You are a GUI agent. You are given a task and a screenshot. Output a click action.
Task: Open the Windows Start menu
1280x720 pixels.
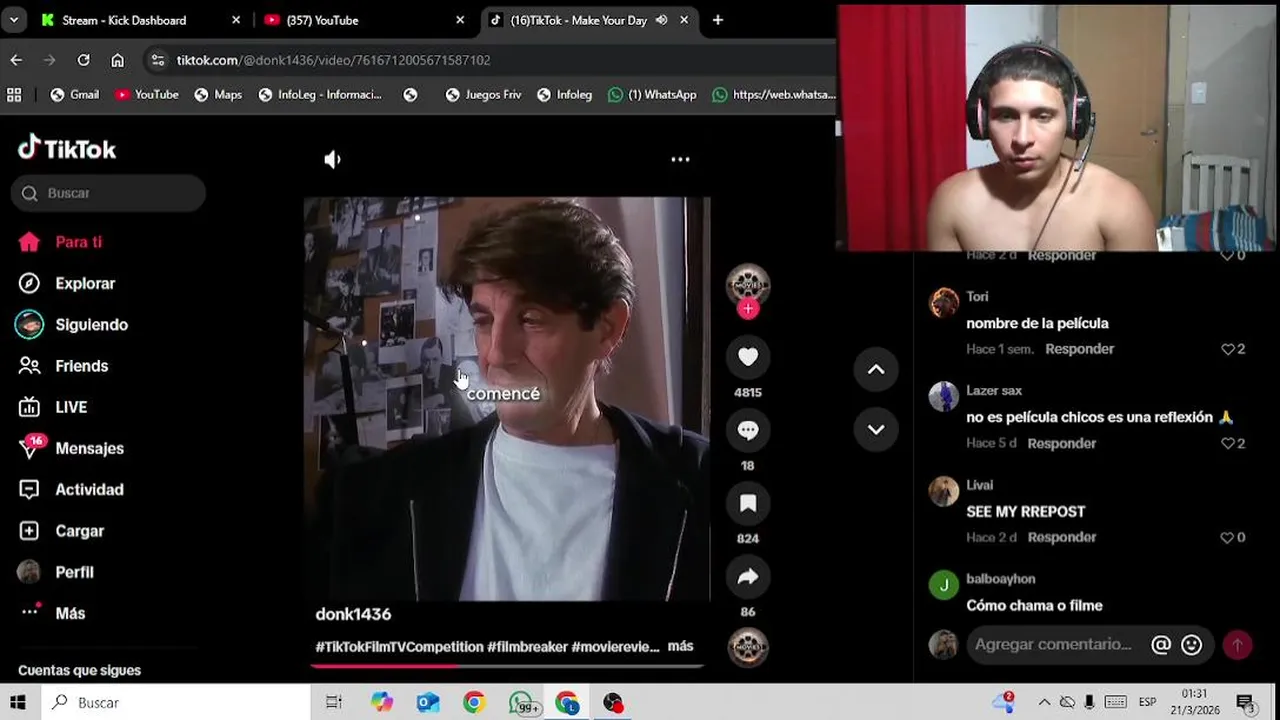coord(18,702)
